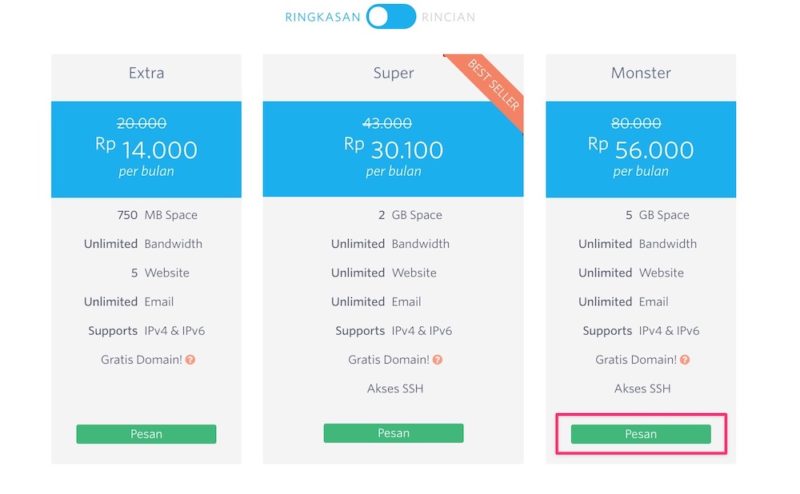This screenshot has height=494, width=800.
Task: Click the Monster plan title
Action: 641,73
